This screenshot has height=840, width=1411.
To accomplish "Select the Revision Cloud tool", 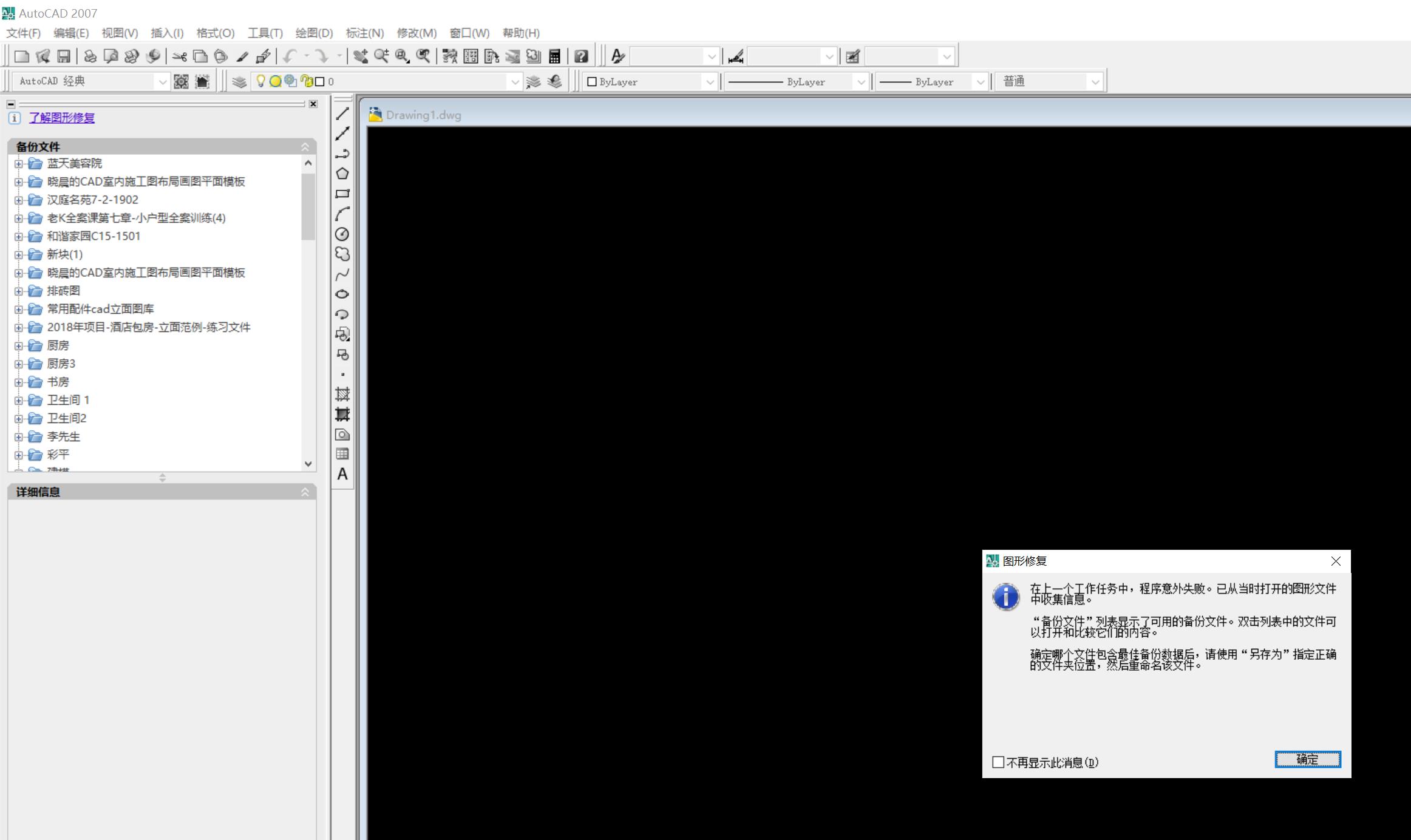I will [x=342, y=254].
